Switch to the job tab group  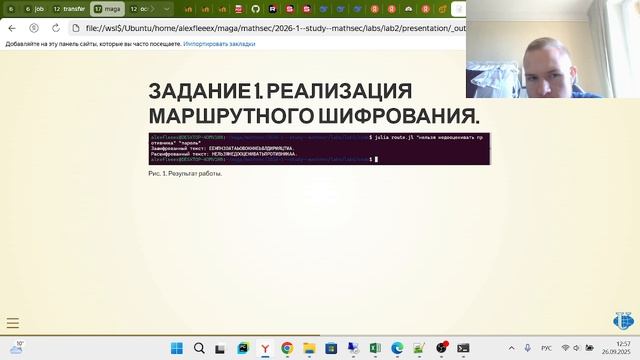click(x=35, y=9)
